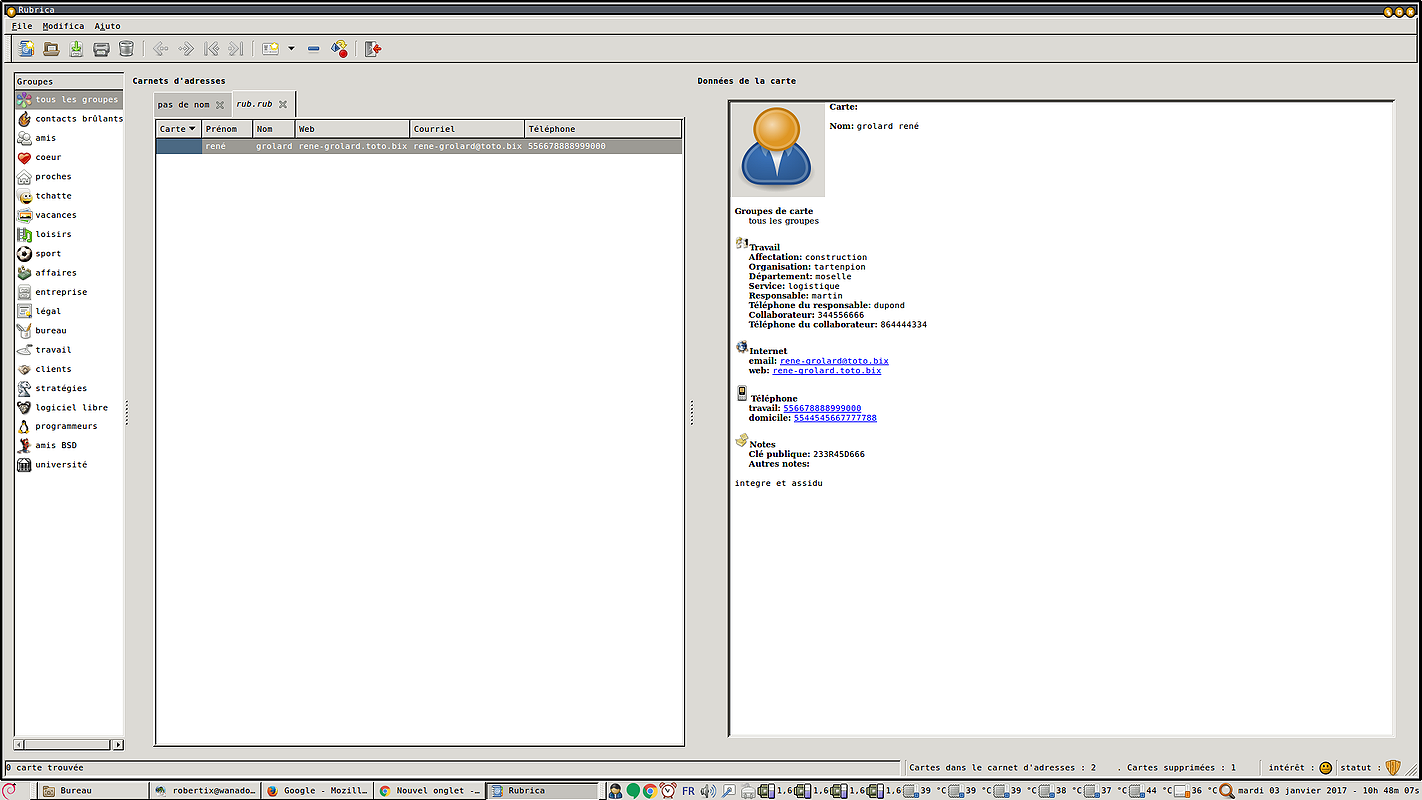This screenshot has width=1422, height=800.
Task: Select the 'vacances' group
Action: [x=68, y=215]
